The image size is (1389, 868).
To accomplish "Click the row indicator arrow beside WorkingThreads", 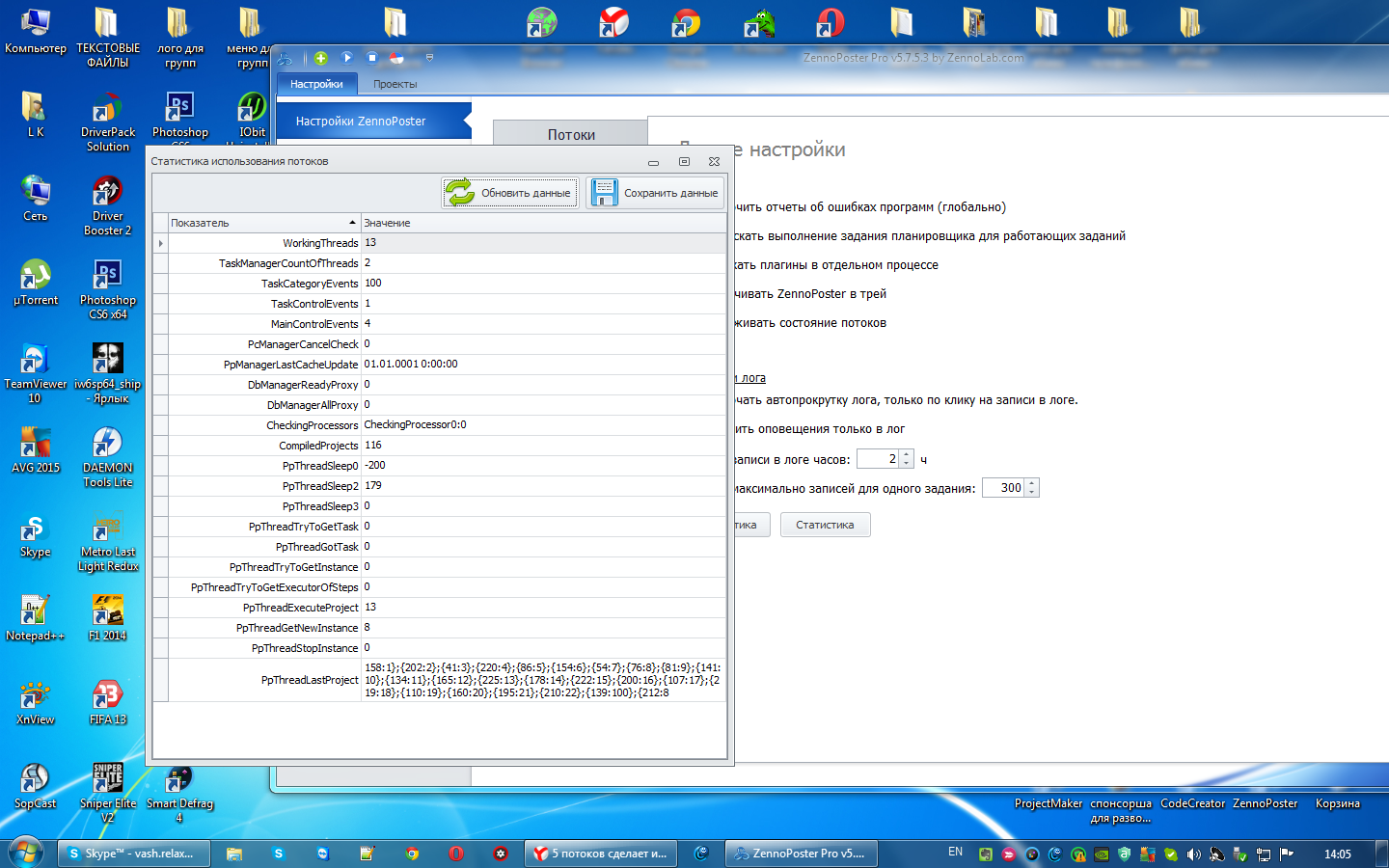I will coord(160,243).
